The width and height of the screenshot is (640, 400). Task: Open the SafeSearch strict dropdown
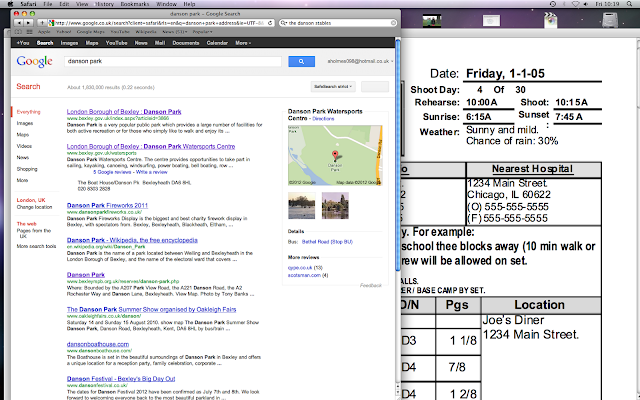point(333,87)
